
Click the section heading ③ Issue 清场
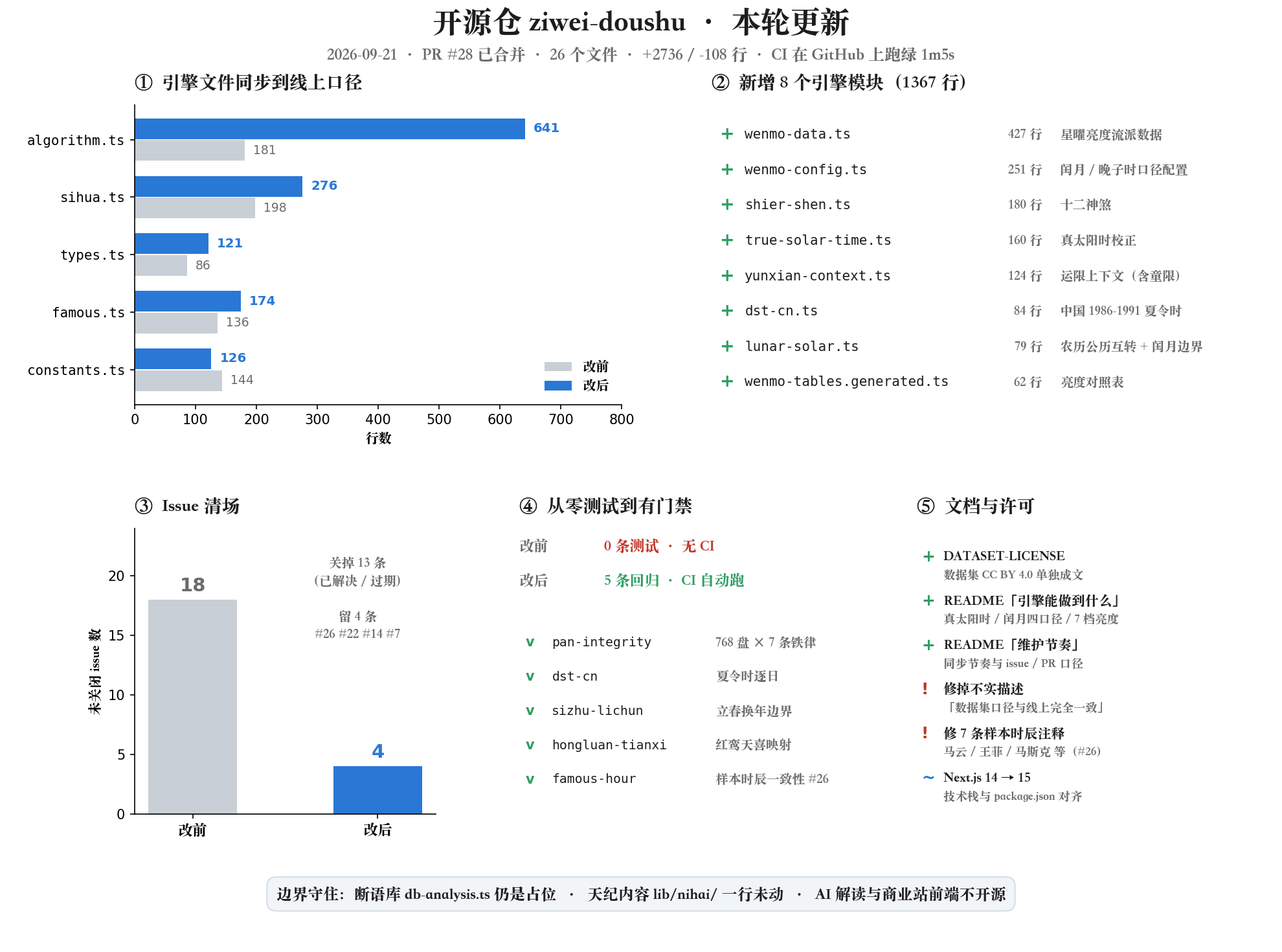tap(187, 506)
